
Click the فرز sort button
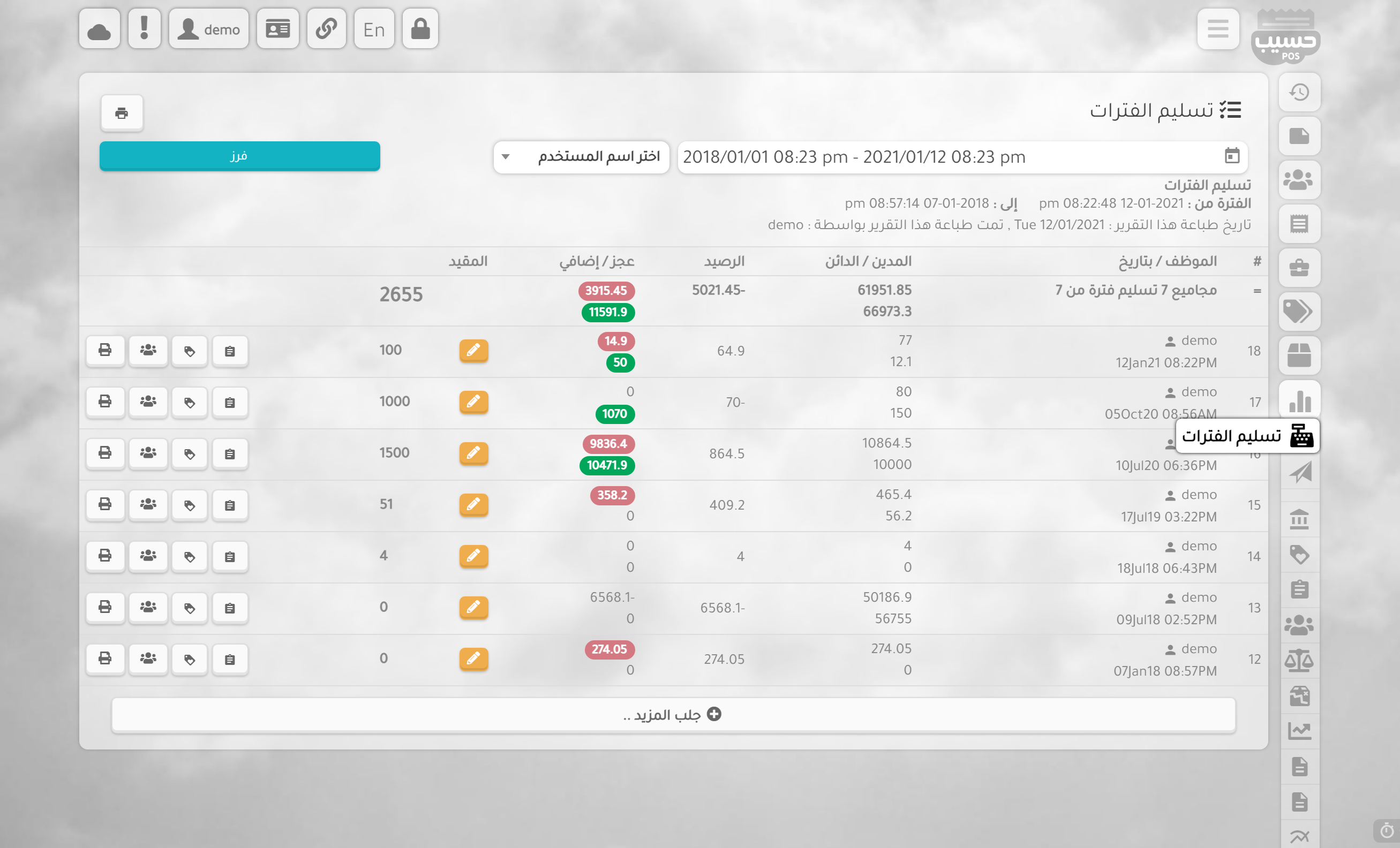tap(239, 156)
